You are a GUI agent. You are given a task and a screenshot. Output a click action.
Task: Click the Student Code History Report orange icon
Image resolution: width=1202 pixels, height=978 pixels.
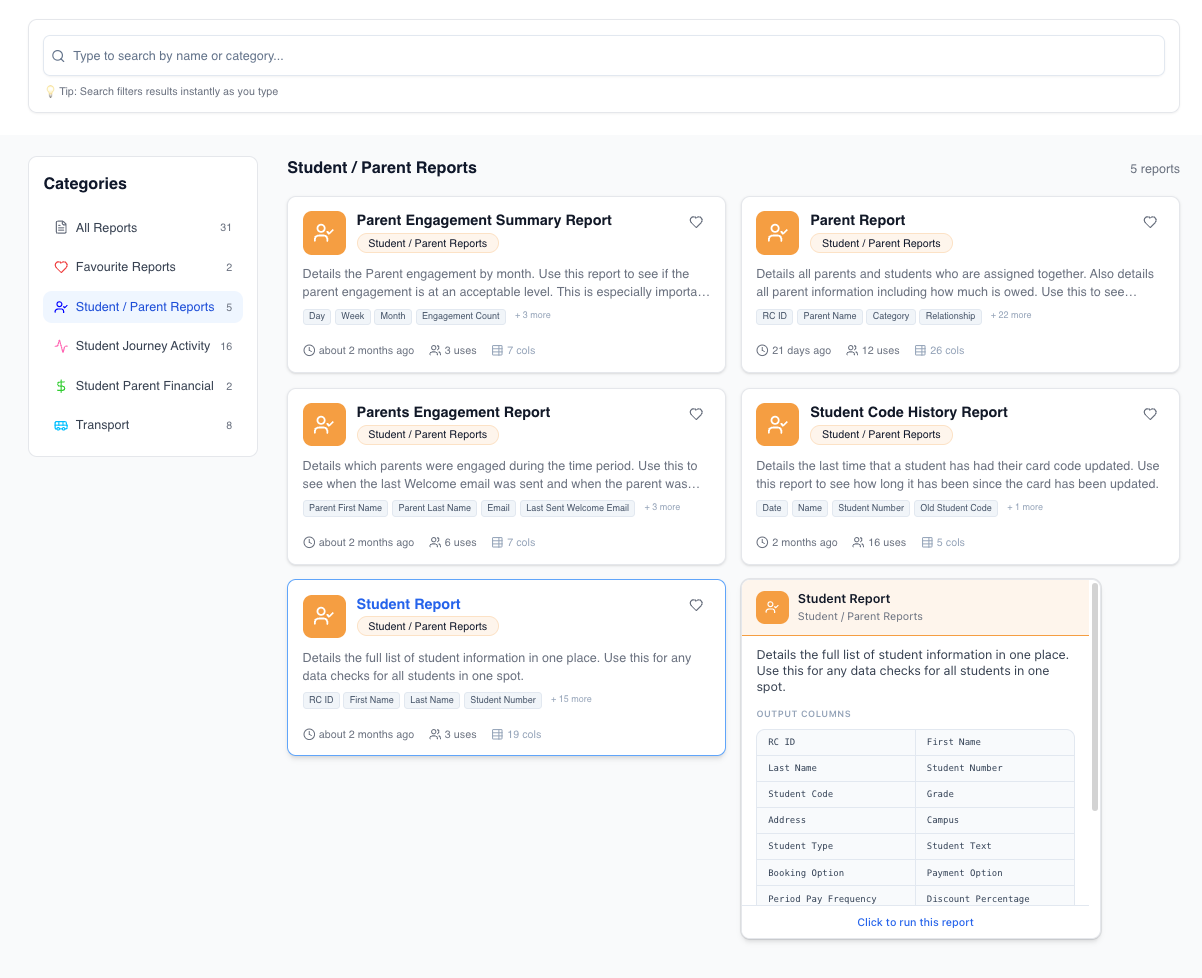[777, 425]
